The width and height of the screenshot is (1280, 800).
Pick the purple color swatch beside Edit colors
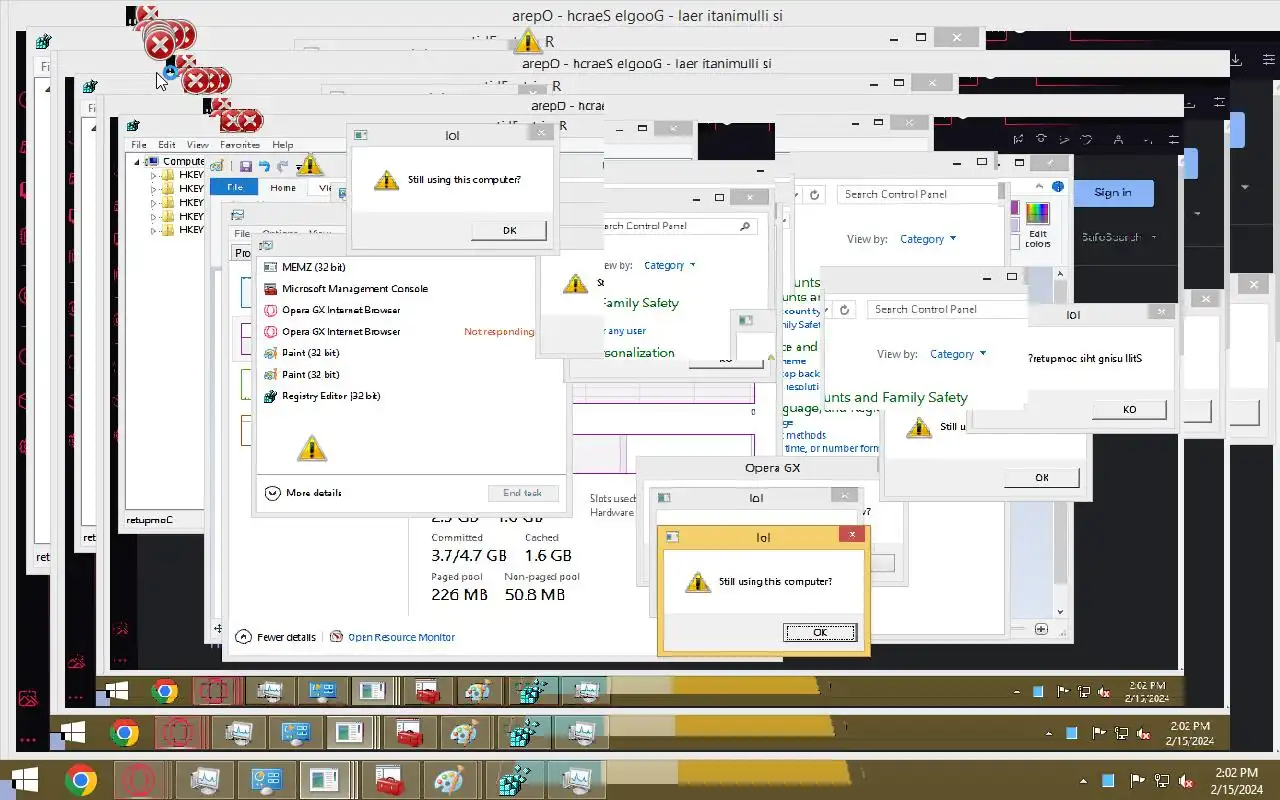1014,209
